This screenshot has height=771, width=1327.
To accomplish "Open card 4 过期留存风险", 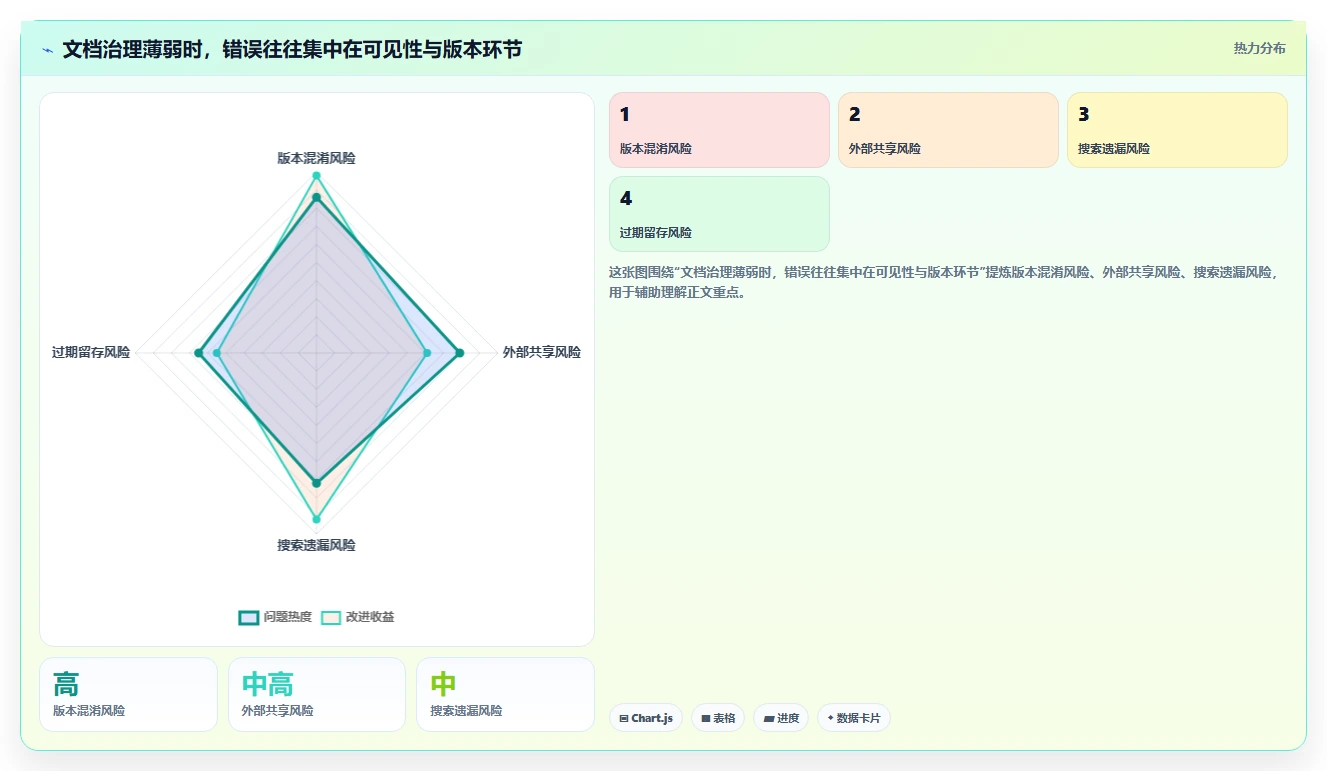I will click(719, 214).
